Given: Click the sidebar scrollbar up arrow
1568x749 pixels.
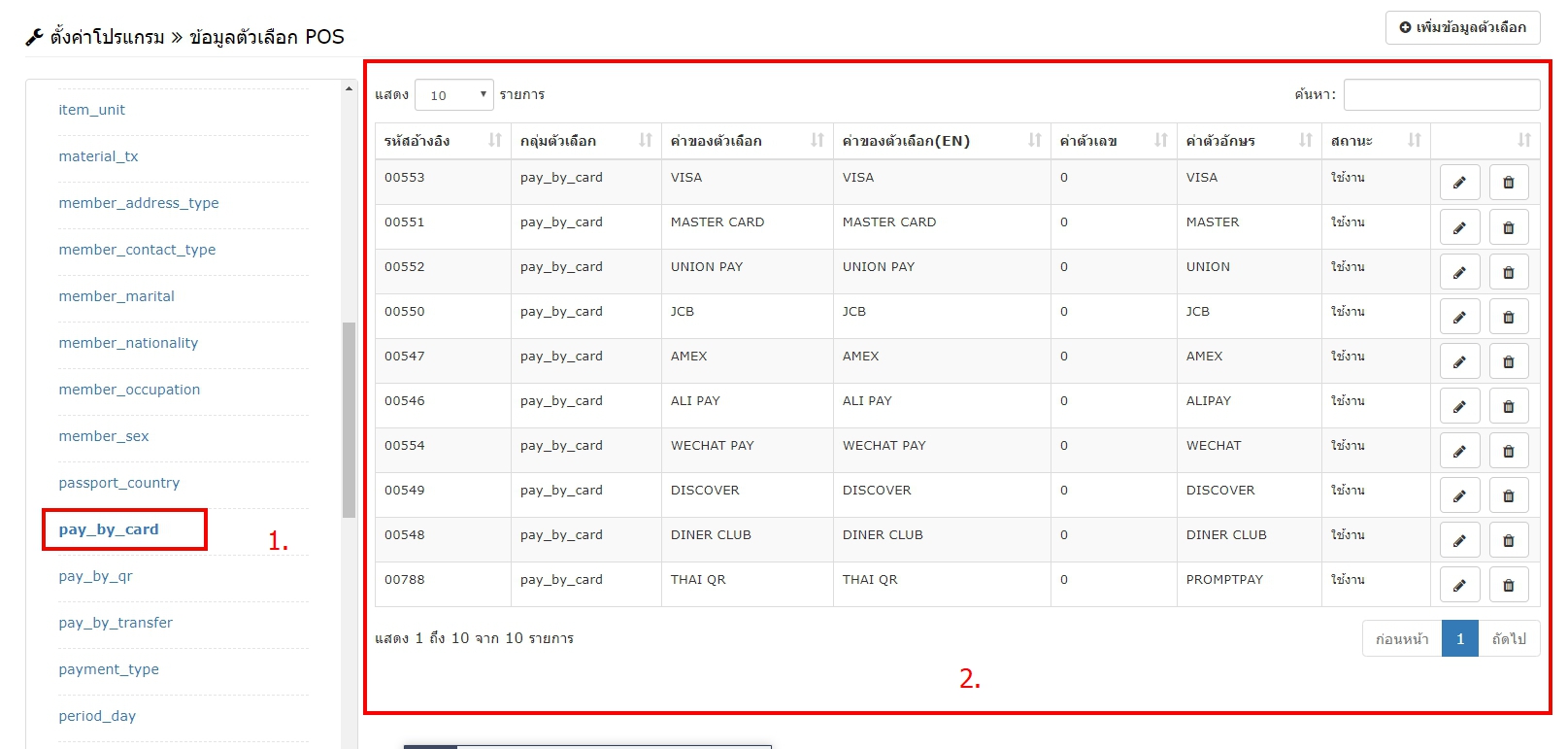Looking at the screenshot, I should pos(349,88).
